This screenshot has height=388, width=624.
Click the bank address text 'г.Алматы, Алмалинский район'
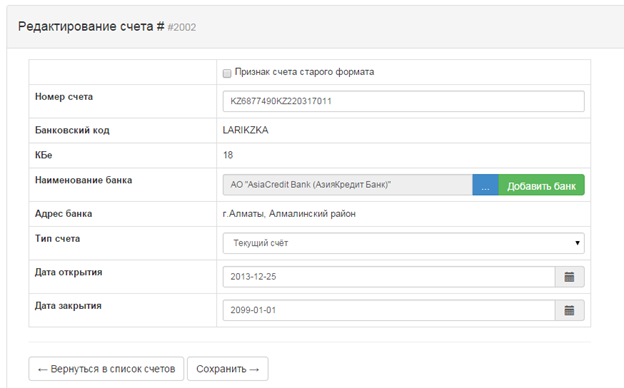[x=289, y=214]
